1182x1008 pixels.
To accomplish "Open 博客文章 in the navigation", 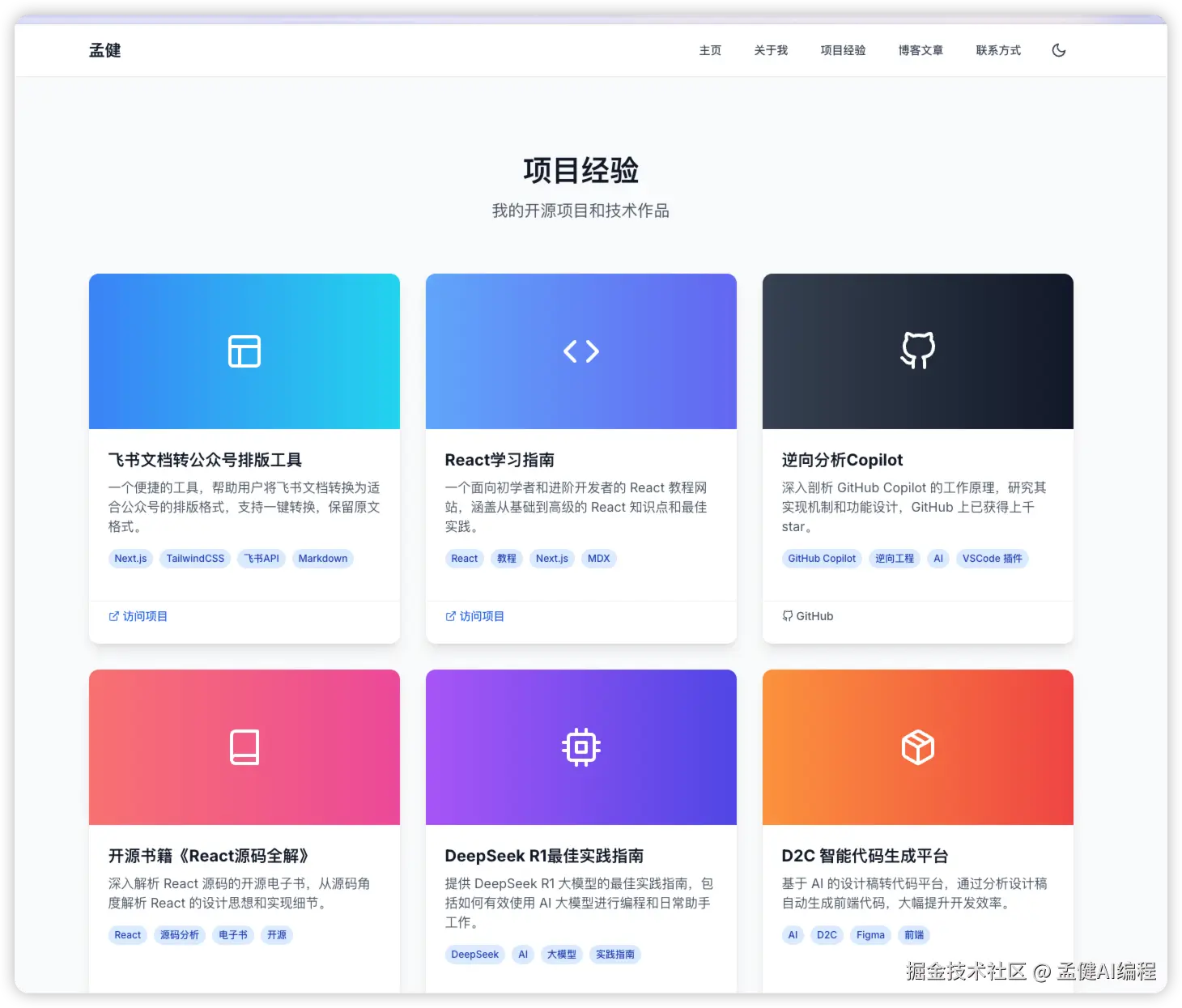I will (x=921, y=50).
